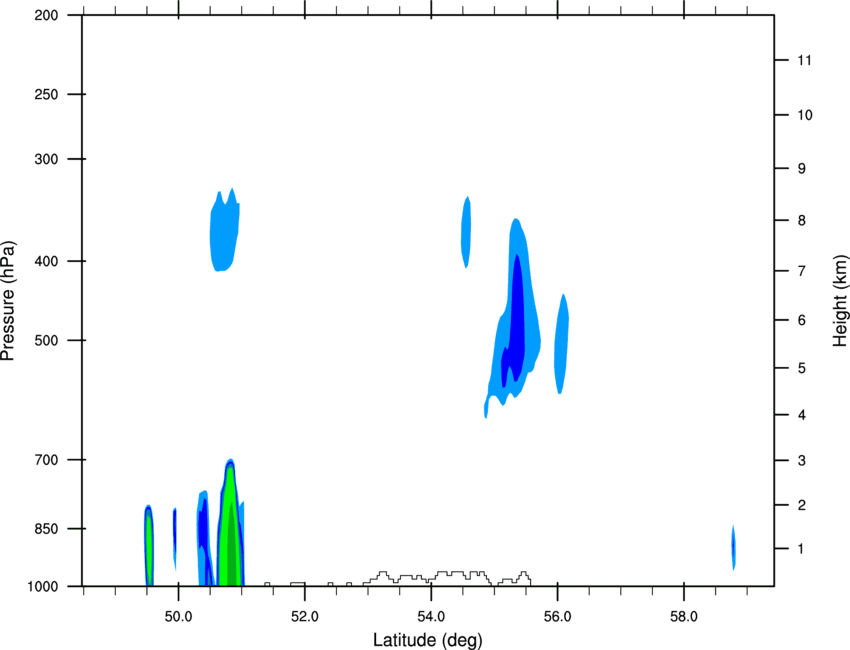Click the 'Latitude (deg)' axis title
This screenshot has height=650, width=850.
[x=427, y=640]
